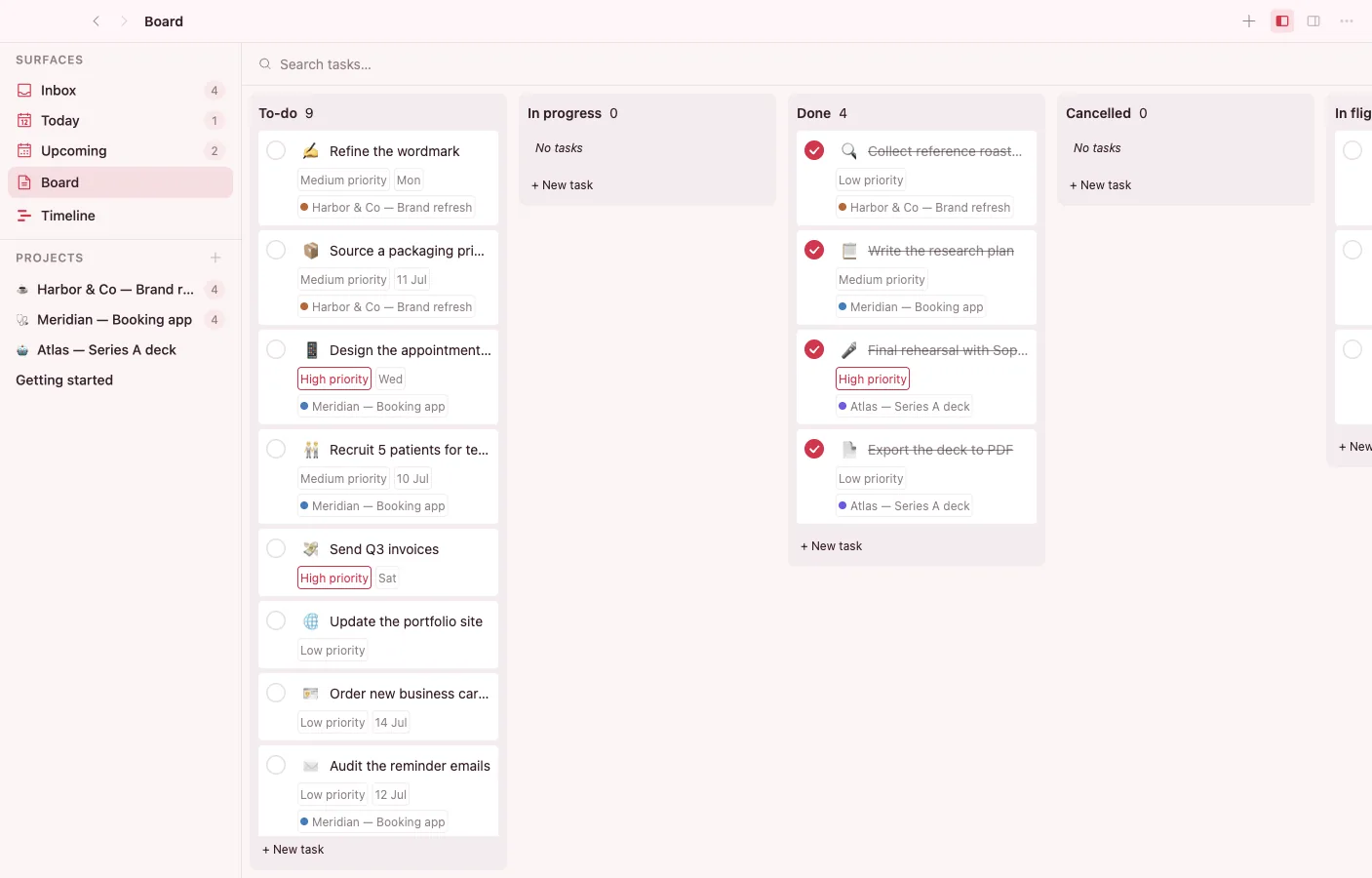The width and height of the screenshot is (1372, 878).
Task: Select the Board view in sidebar
Action: (120, 182)
